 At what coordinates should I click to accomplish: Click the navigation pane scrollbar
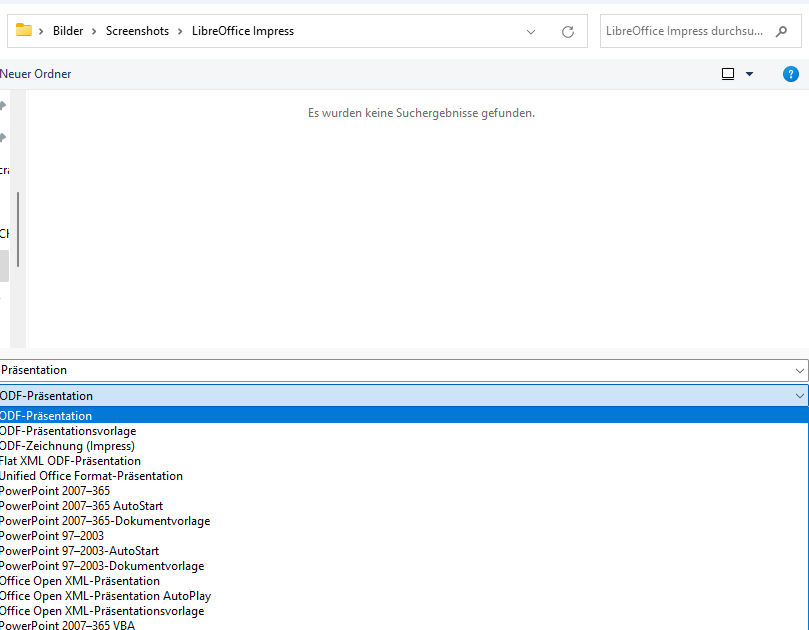click(18, 230)
